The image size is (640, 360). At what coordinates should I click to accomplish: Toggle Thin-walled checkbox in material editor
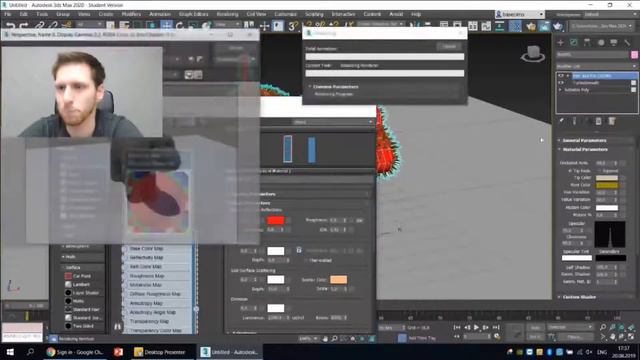coord(306,260)
